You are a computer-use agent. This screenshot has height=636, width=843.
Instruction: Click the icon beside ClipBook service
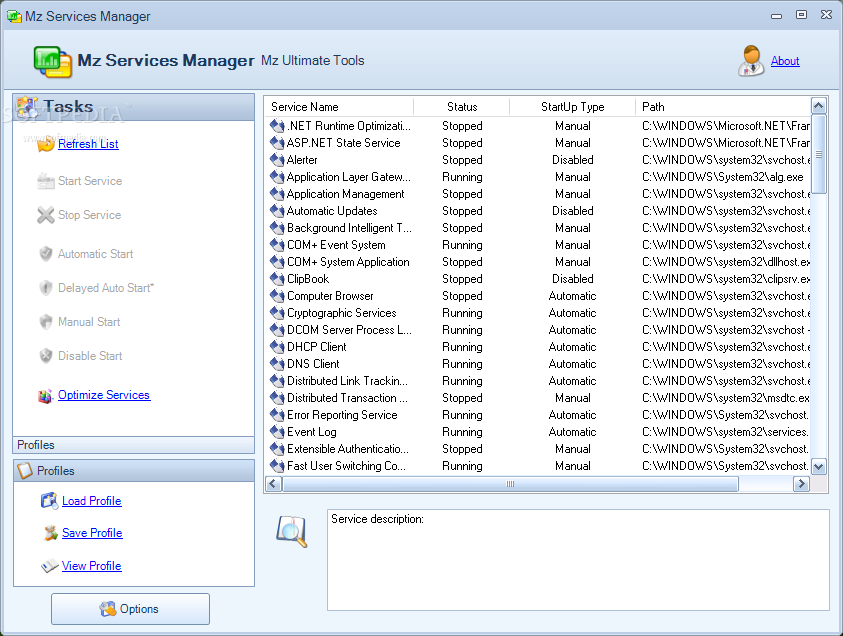point(277,279)
